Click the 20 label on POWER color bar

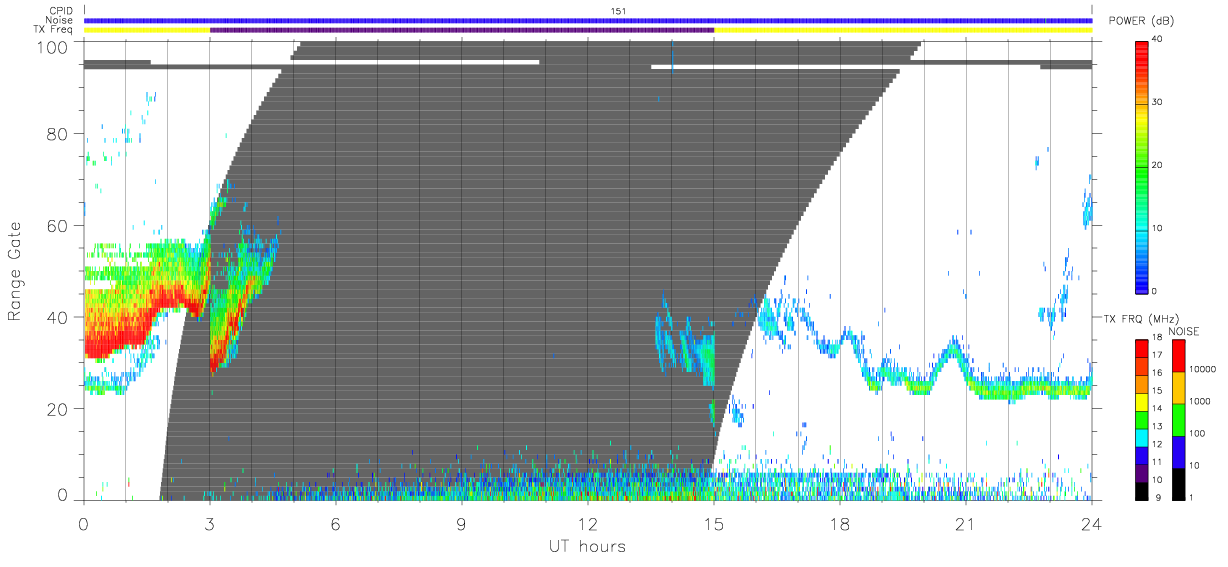pos(1159,165)
